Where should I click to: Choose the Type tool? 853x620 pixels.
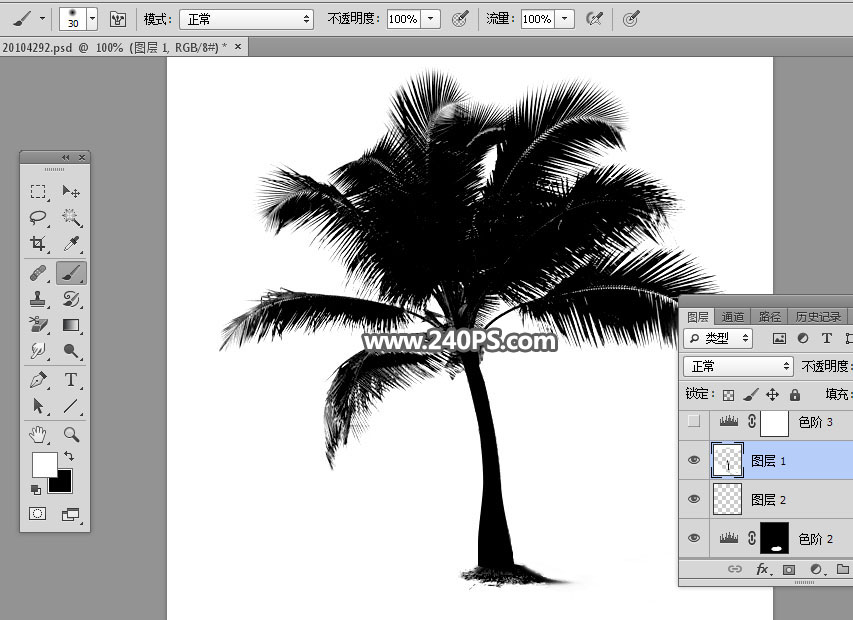tap(71, 380)
